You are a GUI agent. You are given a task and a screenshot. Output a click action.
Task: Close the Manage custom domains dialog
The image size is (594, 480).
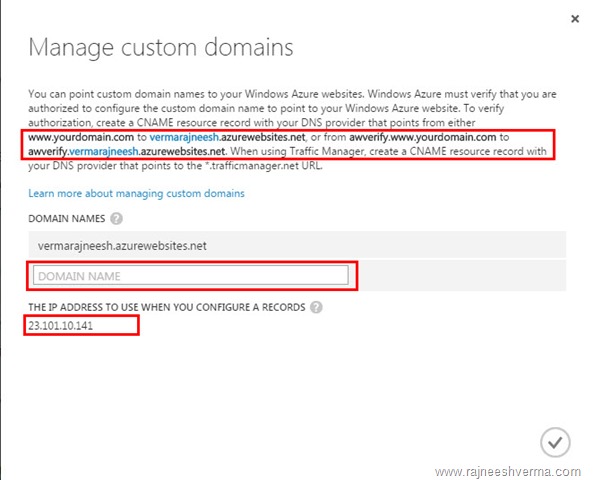click(575, 19)
